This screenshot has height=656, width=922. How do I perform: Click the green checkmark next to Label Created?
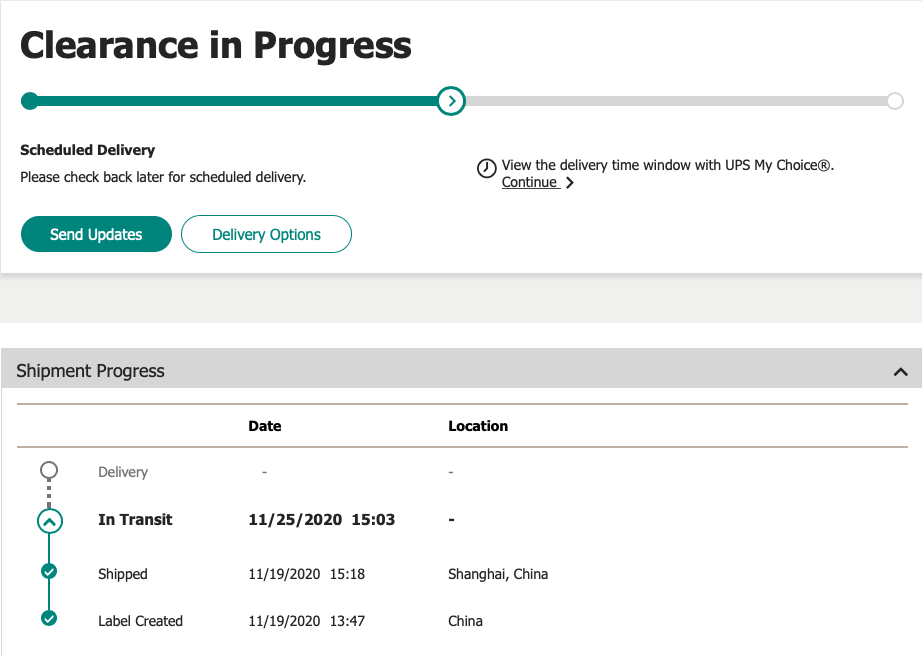click(49, 618)
